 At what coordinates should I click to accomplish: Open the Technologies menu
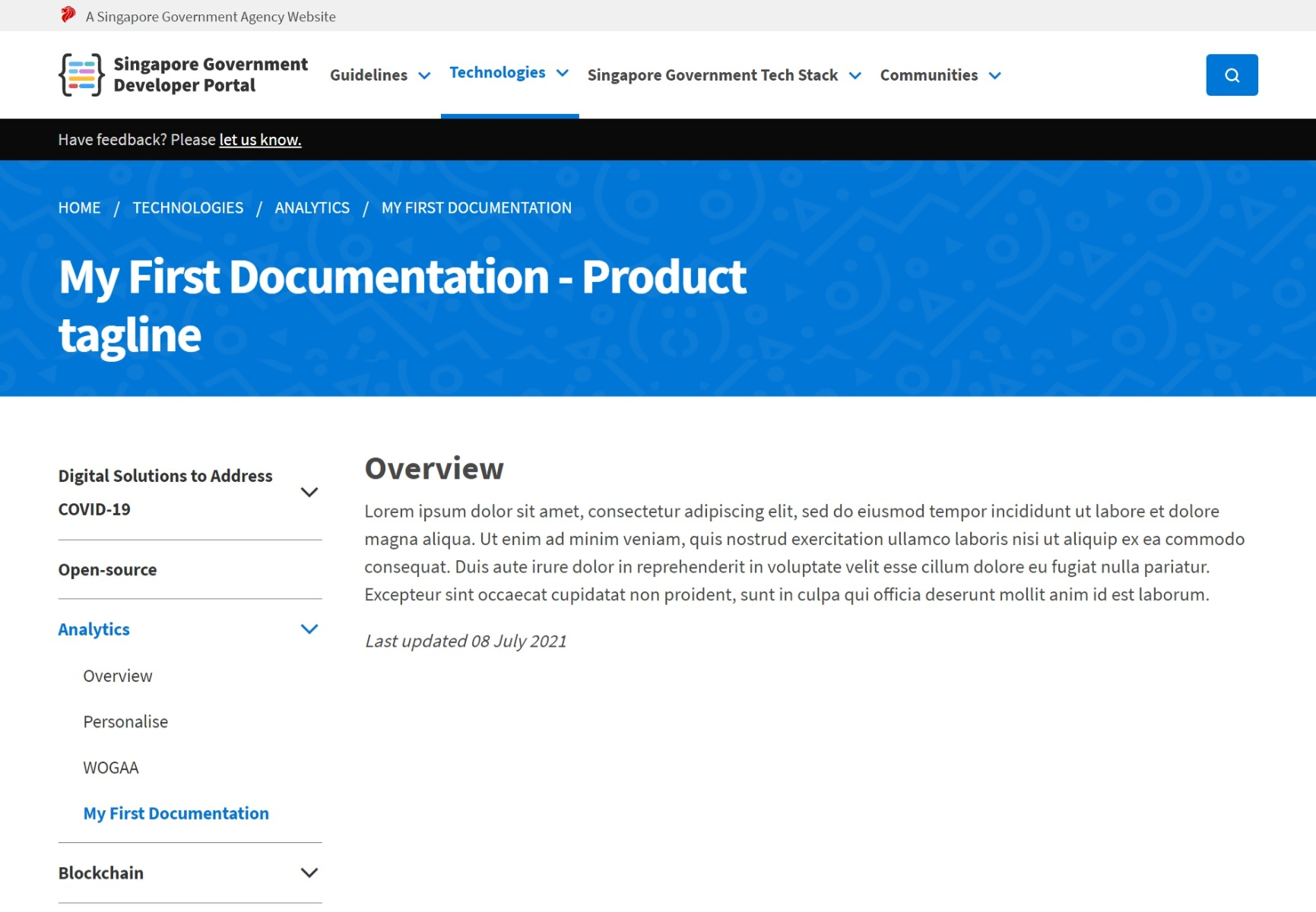[497, 72]
